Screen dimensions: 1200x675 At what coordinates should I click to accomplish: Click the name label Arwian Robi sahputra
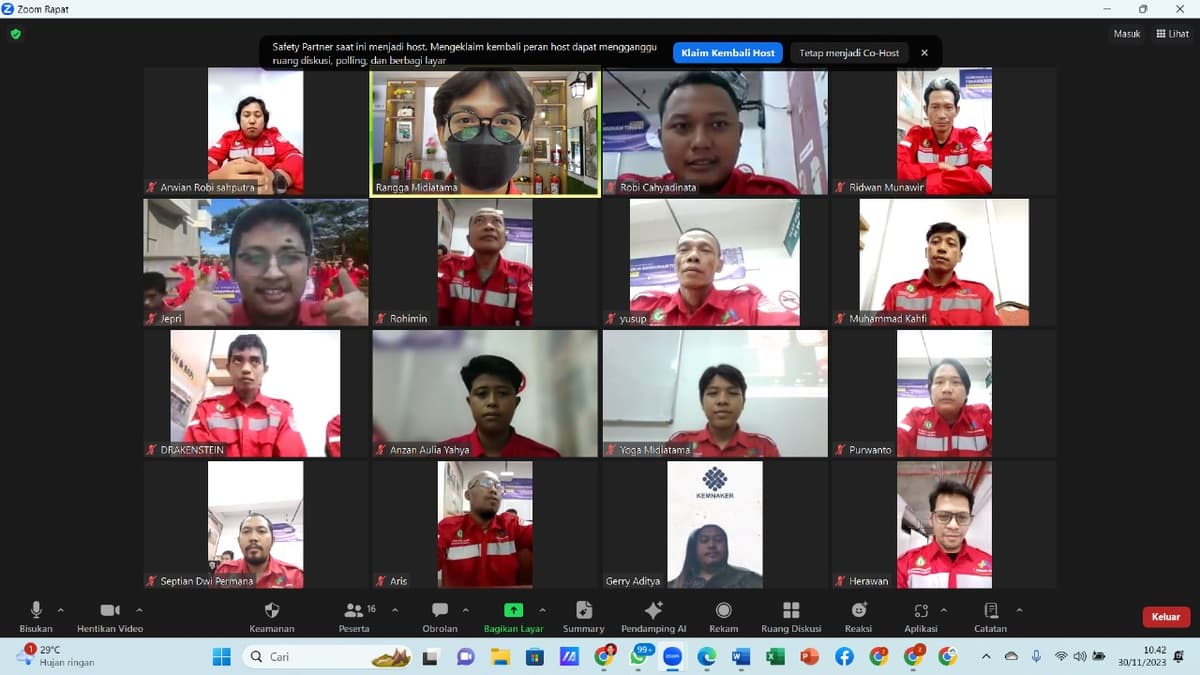pyautogui.click(x=208, y=187)
